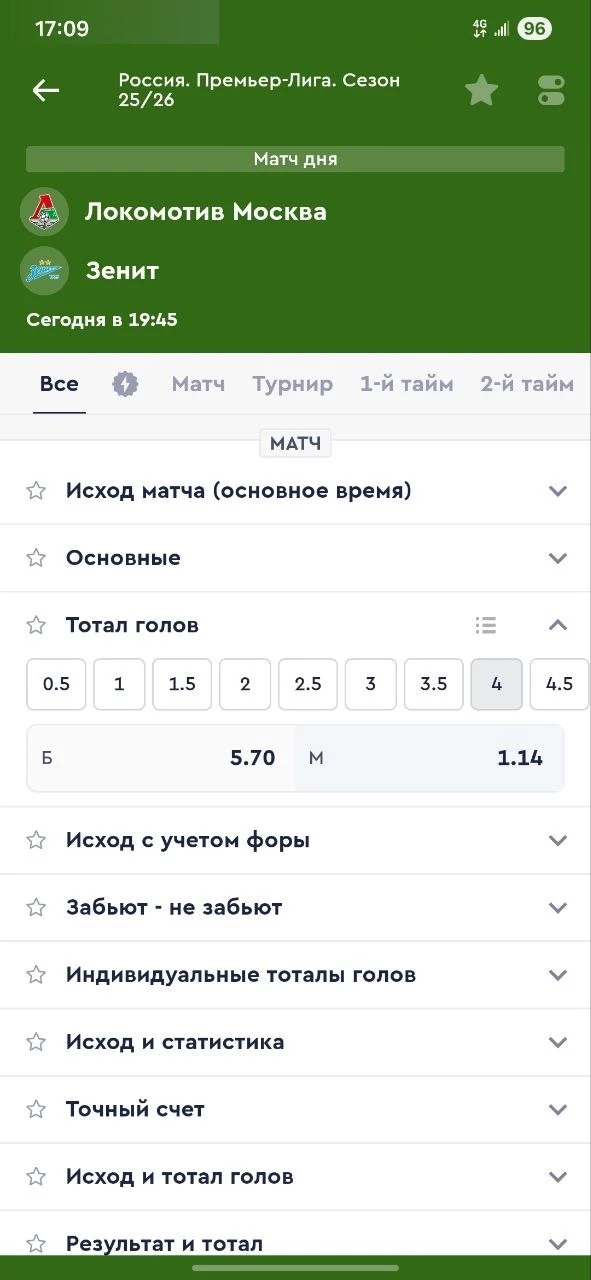Open list view for Тотал голов market
This screenshot has width=591, height=1280.
click(486, 624)
